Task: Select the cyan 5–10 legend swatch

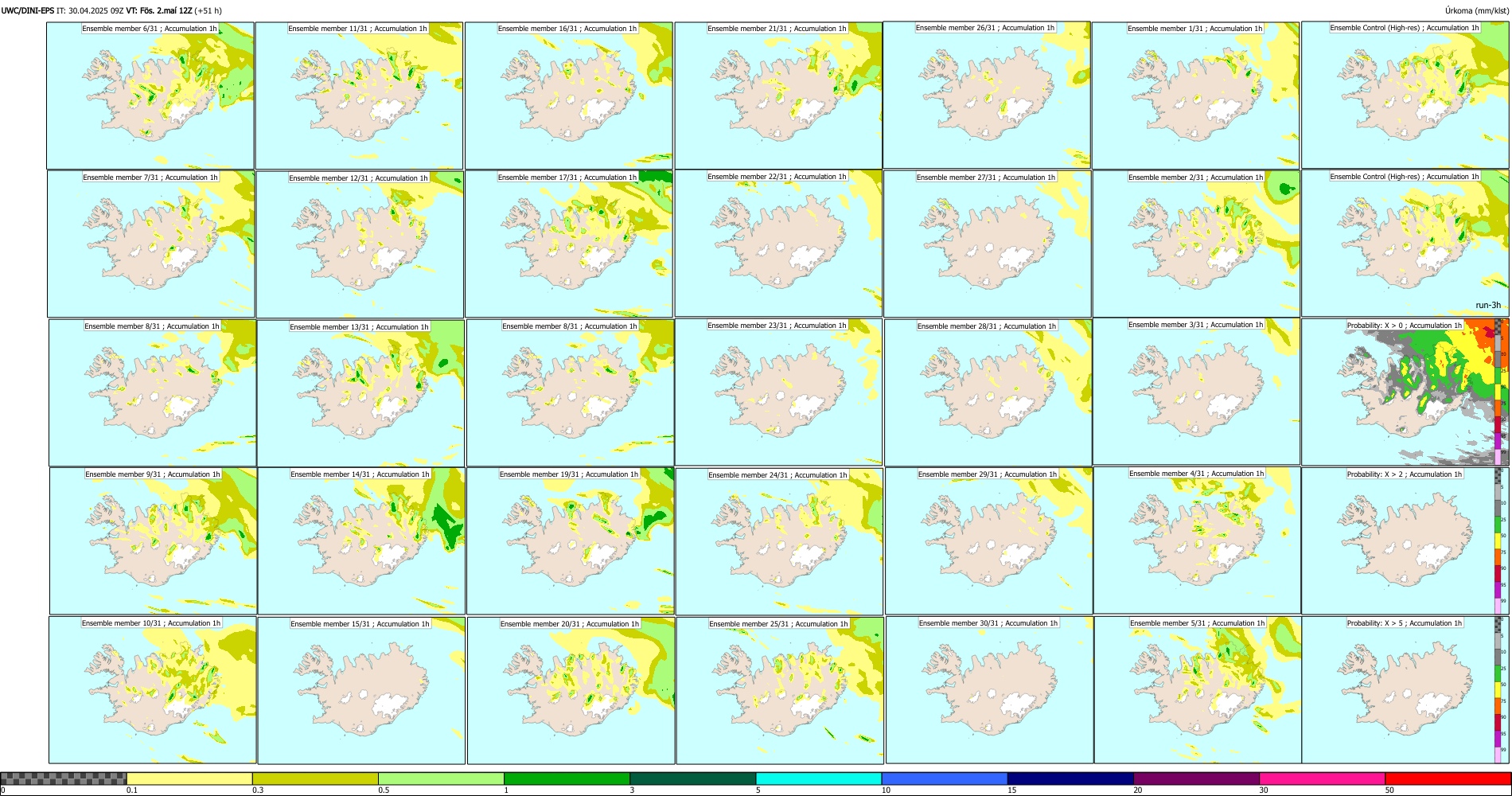Action: (x=819, y=778)
